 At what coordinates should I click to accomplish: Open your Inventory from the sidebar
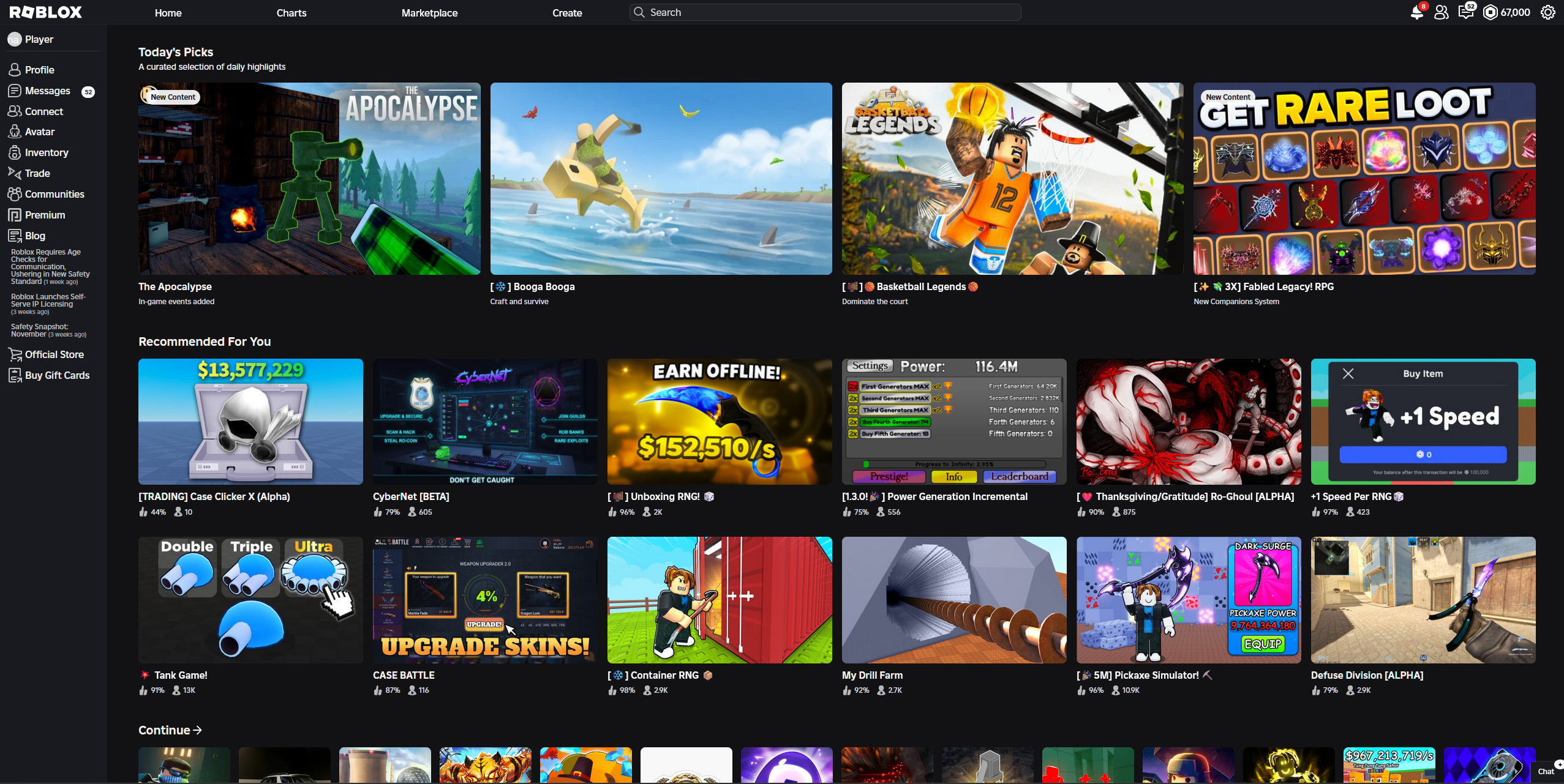pos(46,152)
